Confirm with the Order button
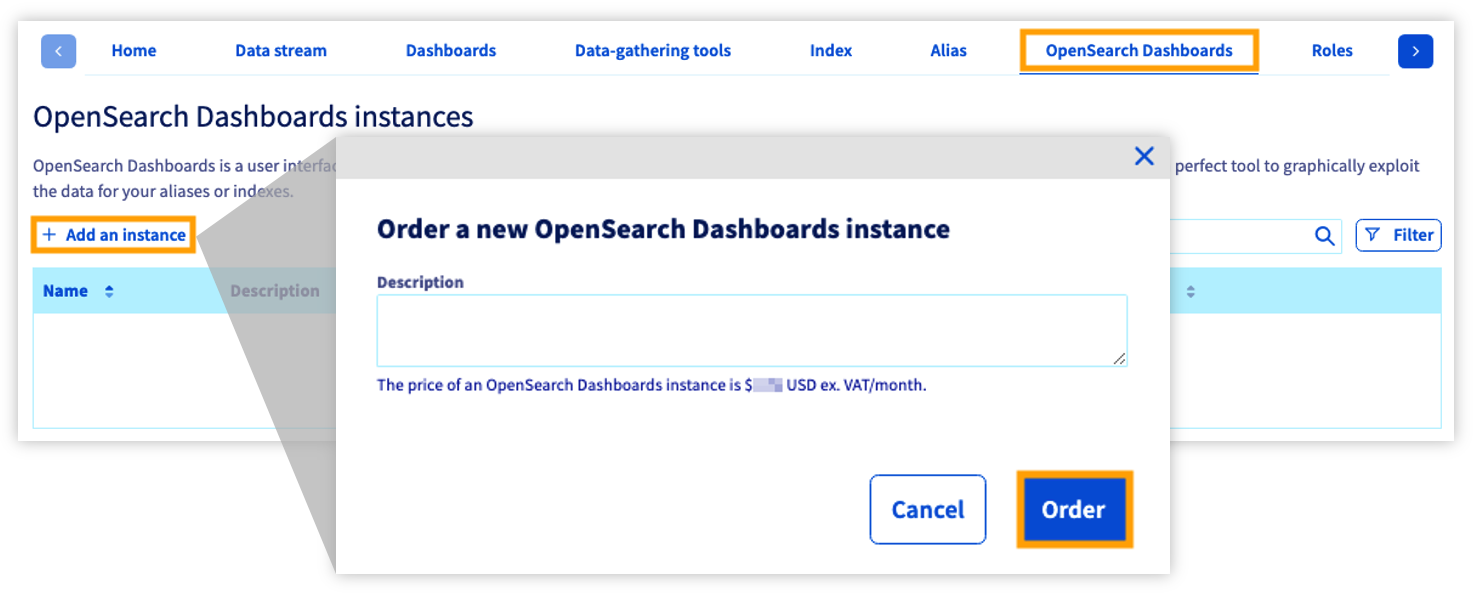The height and width of the screenshot is (597, 1476). pyautogui.click(x=1074, y=509)
